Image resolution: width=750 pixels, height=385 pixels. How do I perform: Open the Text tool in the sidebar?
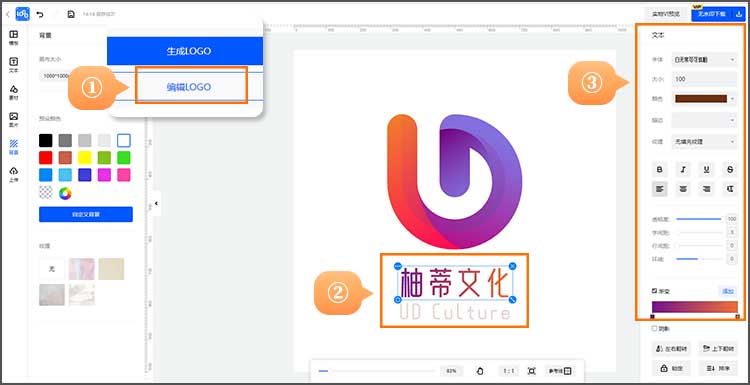pyautogui.click(x=14, y=65)
